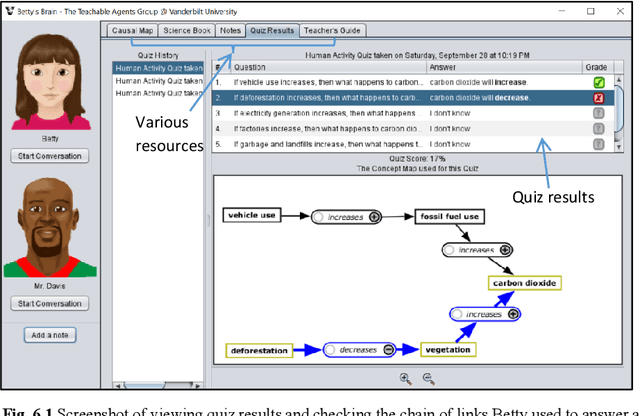The image size is (640, 416).
Task: Select the carbon dioxide concept node
Action: tap(523, 283)
